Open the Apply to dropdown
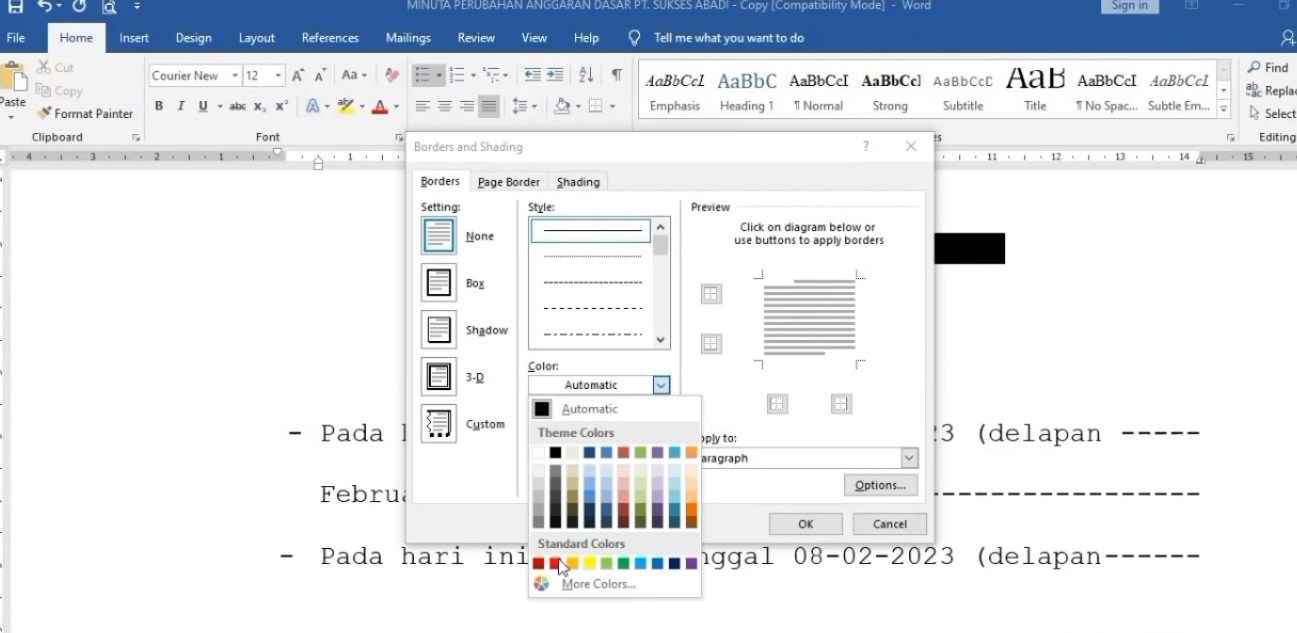Screen dimensions: 1297x633 (908, 458)
